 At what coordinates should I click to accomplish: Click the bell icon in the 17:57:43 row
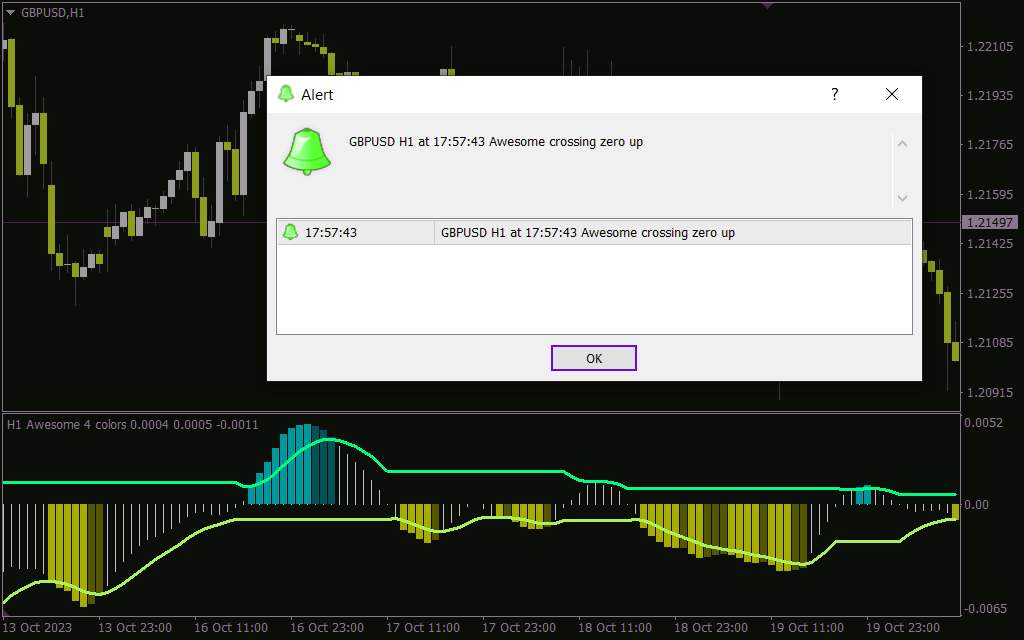coord(290,232)
